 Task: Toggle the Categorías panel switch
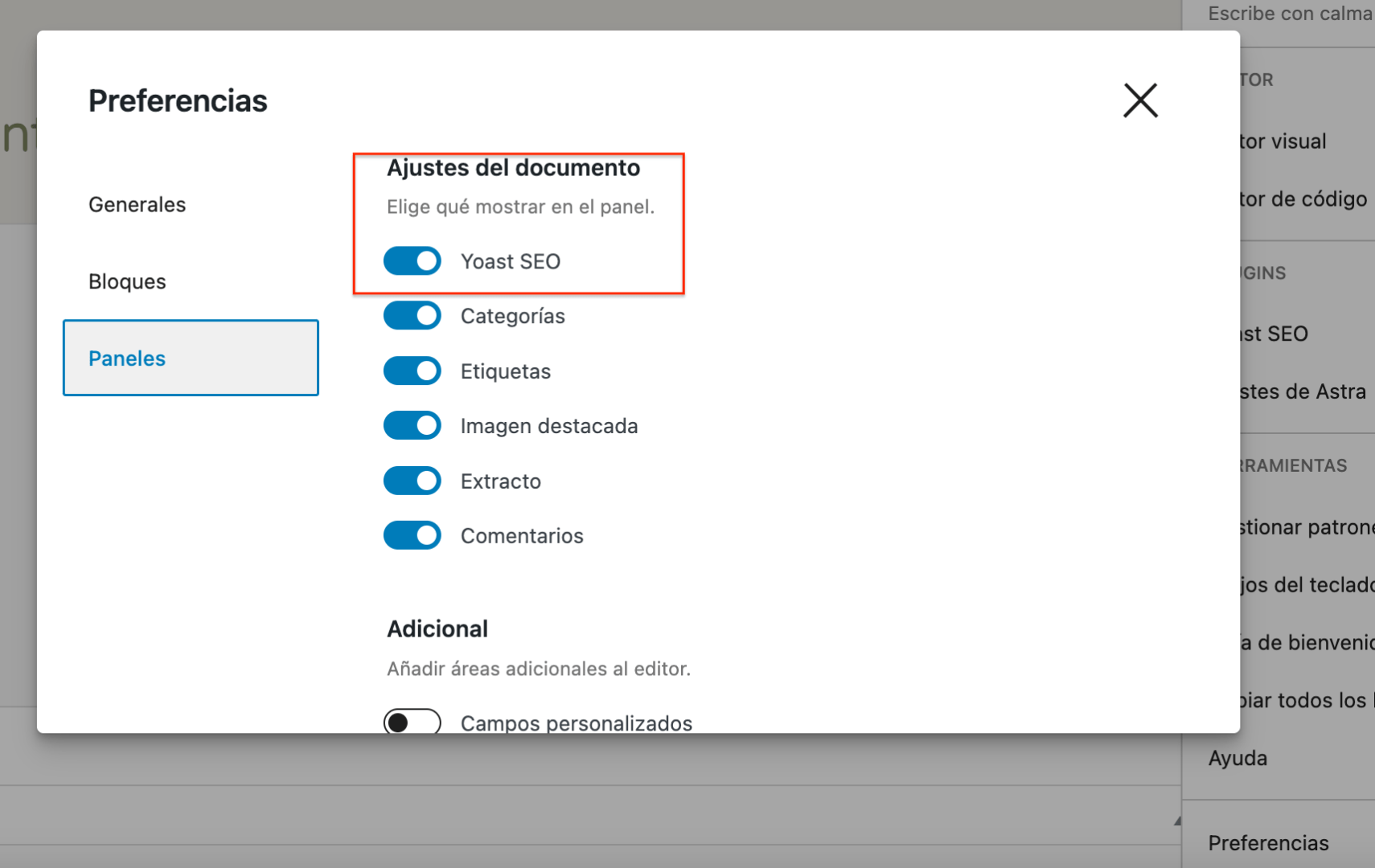click(412, 316)
